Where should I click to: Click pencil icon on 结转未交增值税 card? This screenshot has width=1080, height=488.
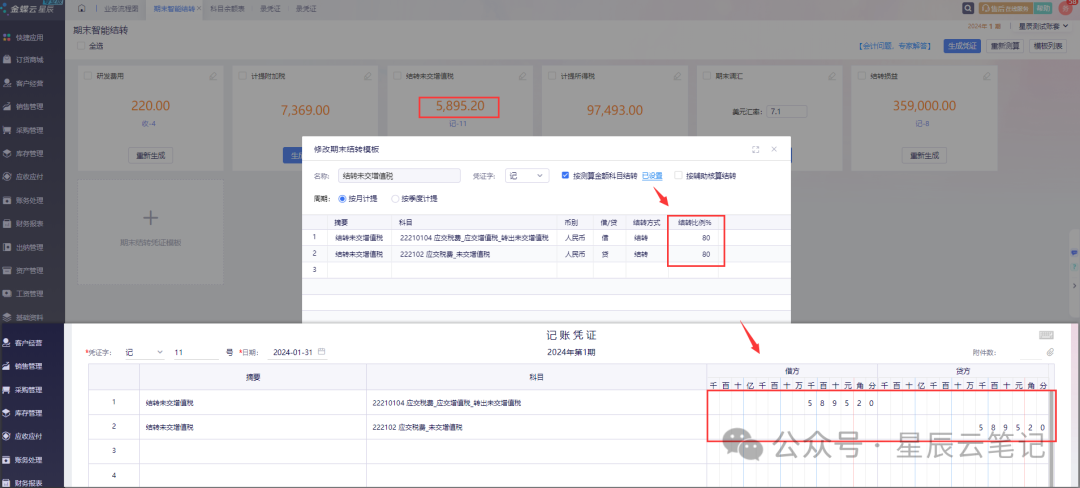click(522, 76)
